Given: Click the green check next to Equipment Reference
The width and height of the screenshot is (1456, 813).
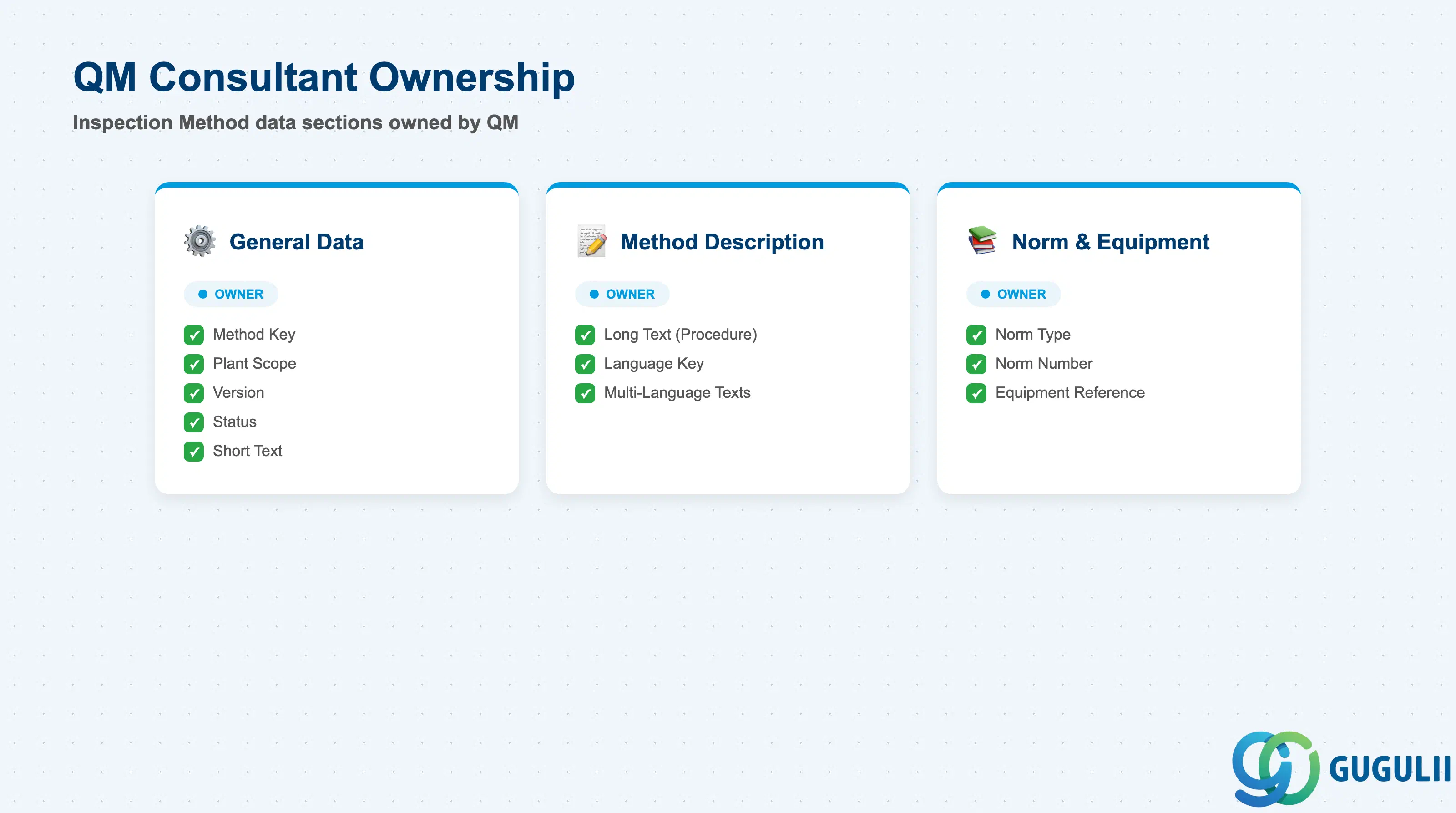Looking at the screenshot, I should 976,393.
